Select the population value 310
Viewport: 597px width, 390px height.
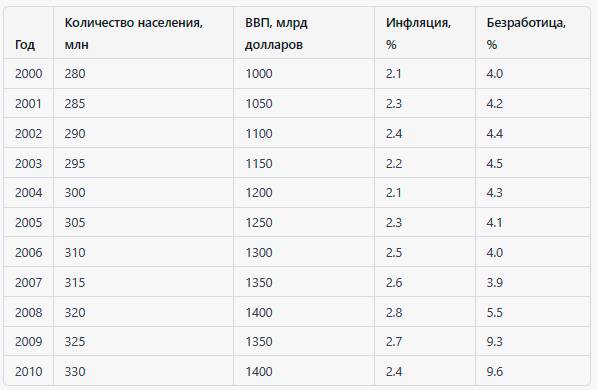tap(75, 253)
